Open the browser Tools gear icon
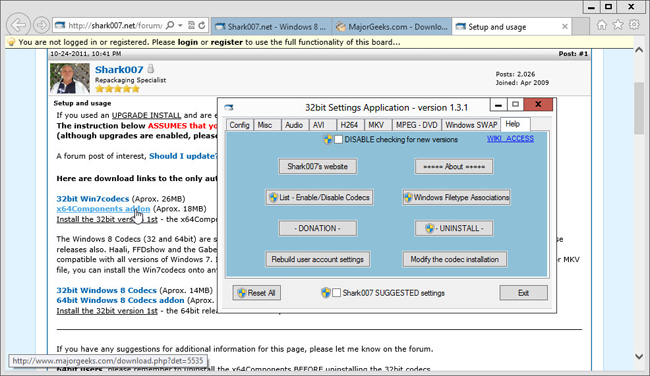The image size is (650, 376). click(x=634, y=25)
